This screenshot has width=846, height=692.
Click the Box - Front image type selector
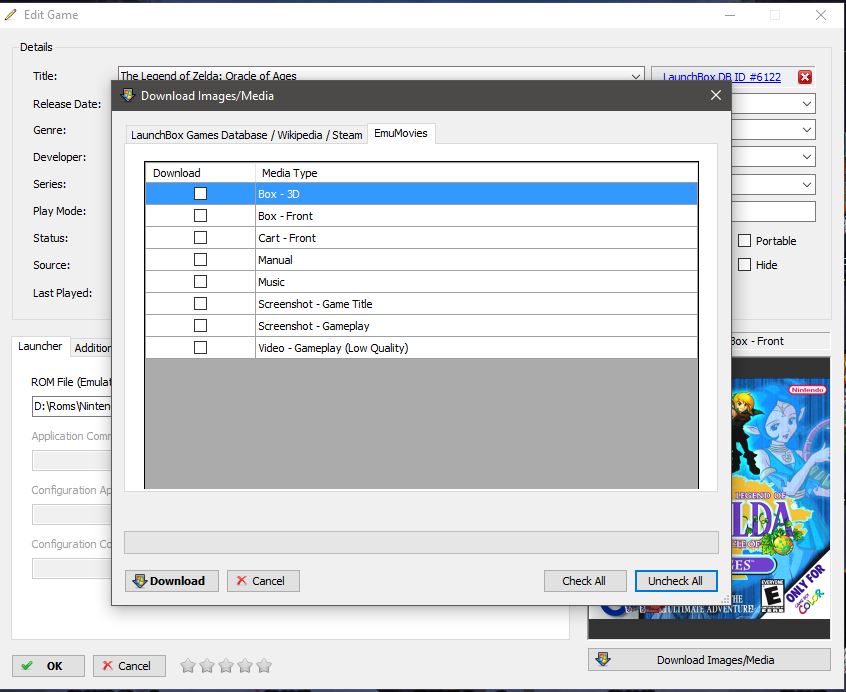click(x=780, y=341)
